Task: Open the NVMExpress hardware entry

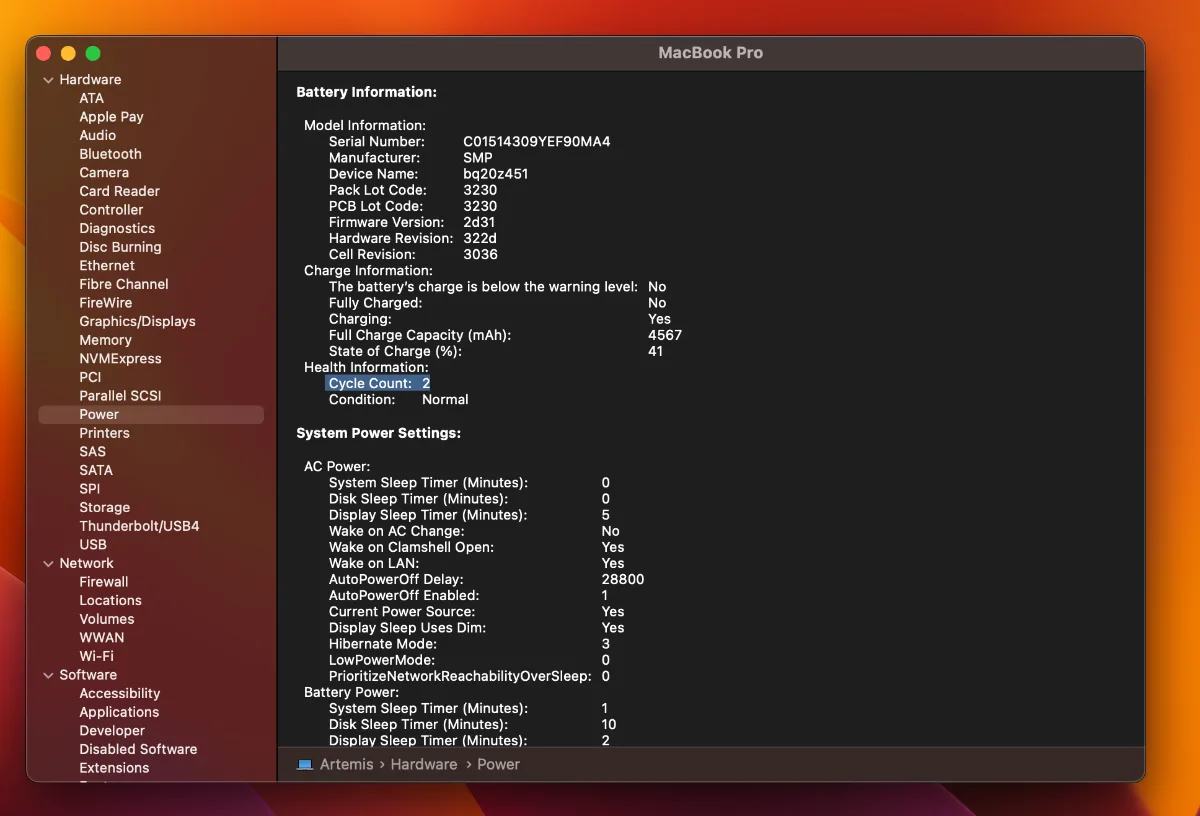Action: pyautogui.click(x=120, y=358)
